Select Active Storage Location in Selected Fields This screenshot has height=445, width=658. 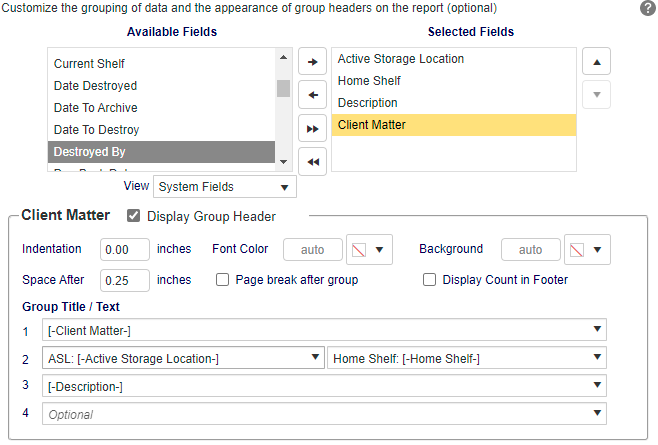454,59
